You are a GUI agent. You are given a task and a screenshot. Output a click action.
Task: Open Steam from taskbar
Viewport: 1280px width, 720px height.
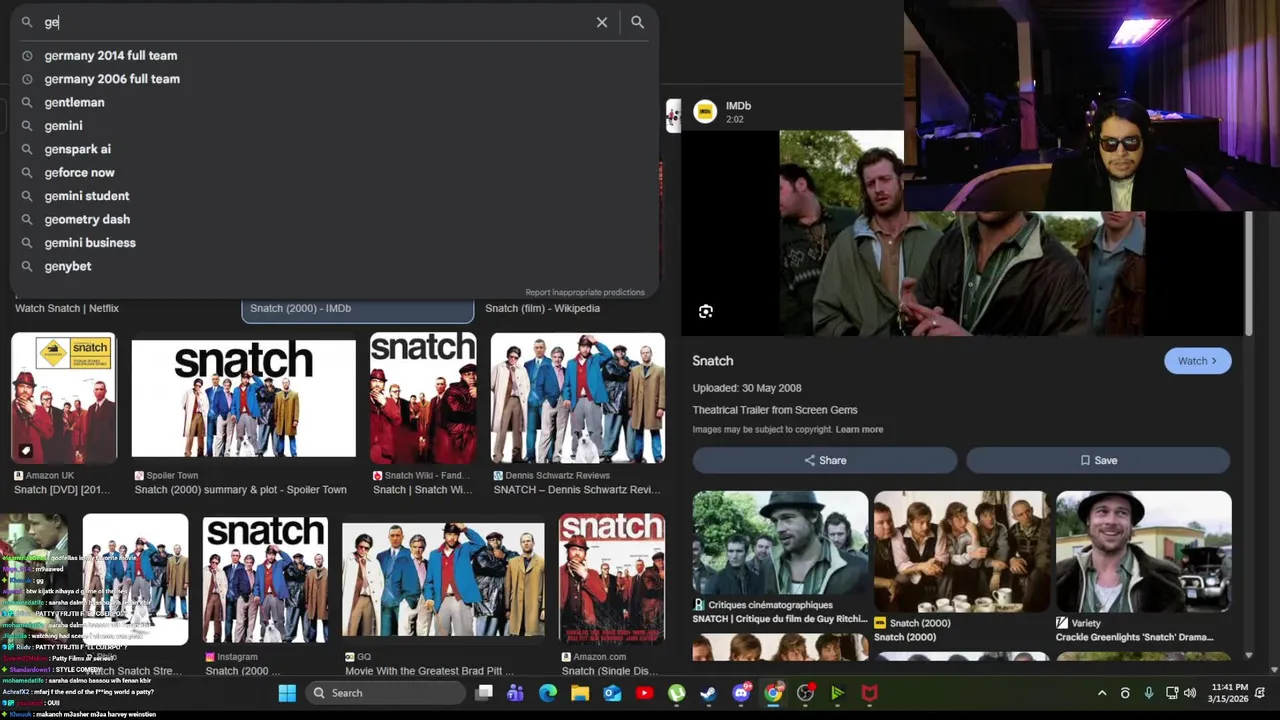pyautogui.click(x=708, y=693)
